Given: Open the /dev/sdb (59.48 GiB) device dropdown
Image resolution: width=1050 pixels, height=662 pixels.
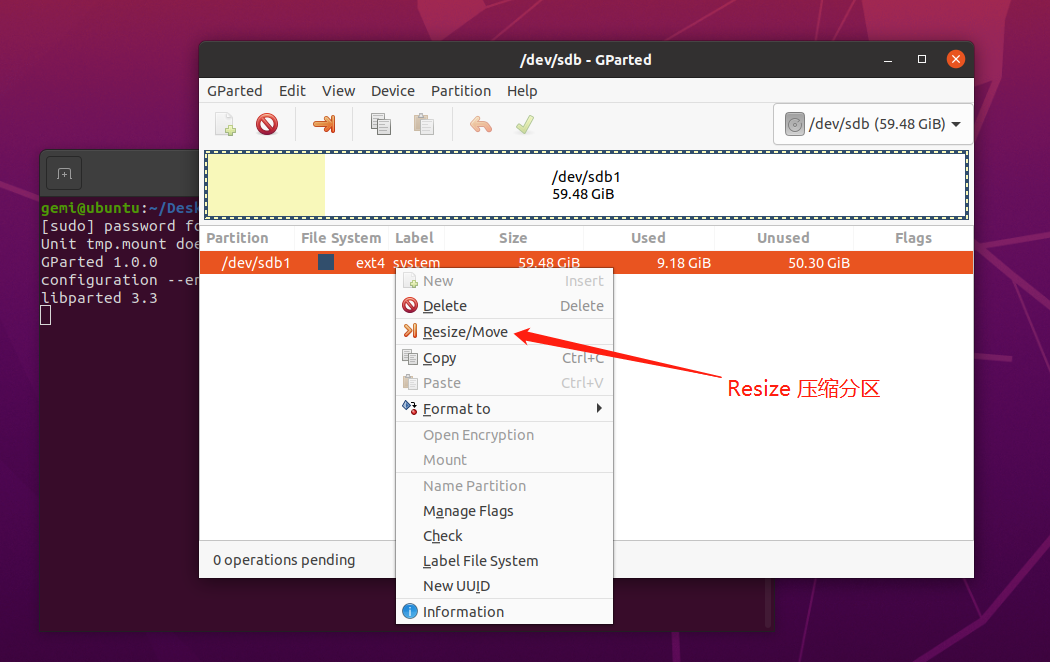Looking at the screenshot, I should click(873, 124).
